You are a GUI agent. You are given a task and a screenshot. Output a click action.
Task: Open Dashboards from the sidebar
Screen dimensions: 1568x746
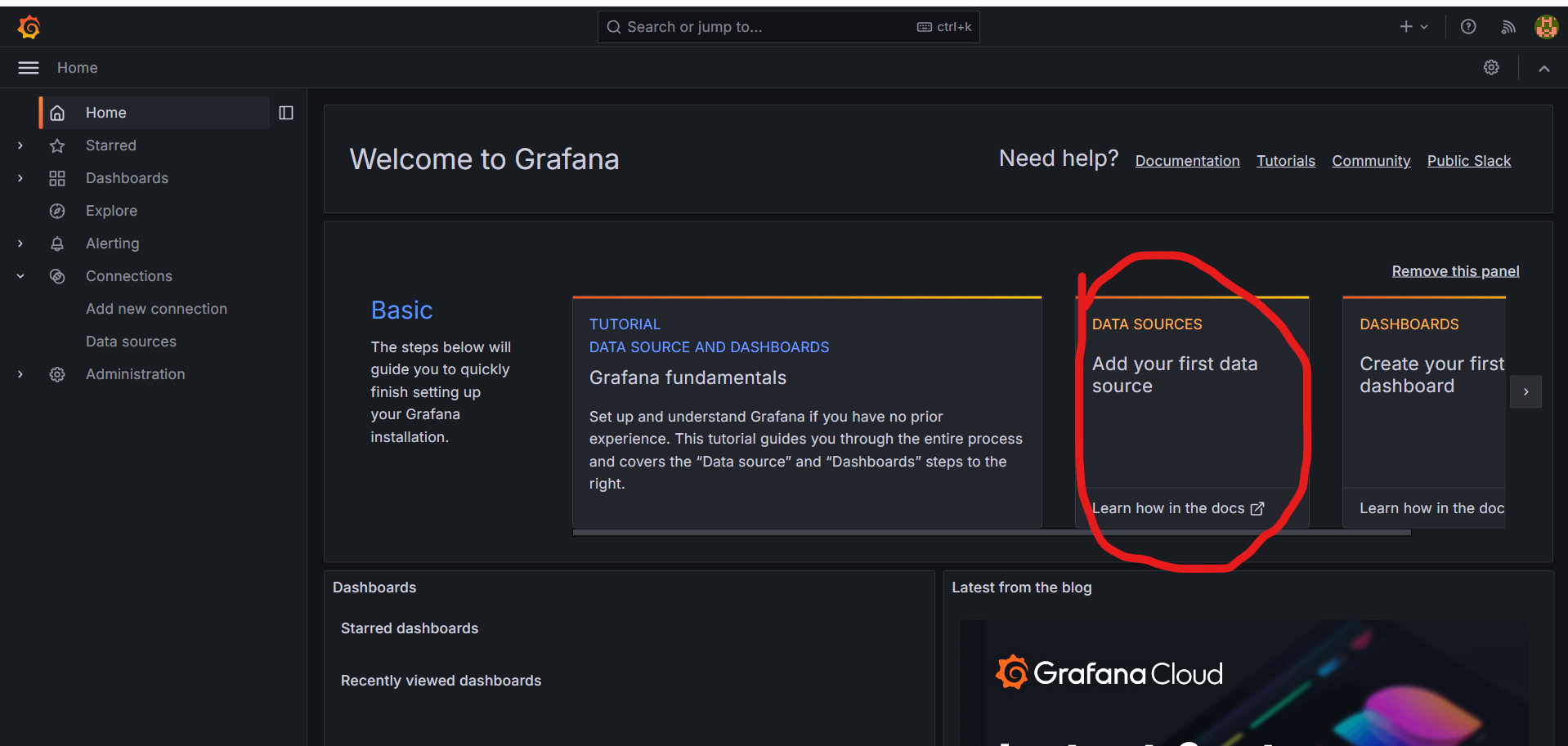(x=127, y=178)
